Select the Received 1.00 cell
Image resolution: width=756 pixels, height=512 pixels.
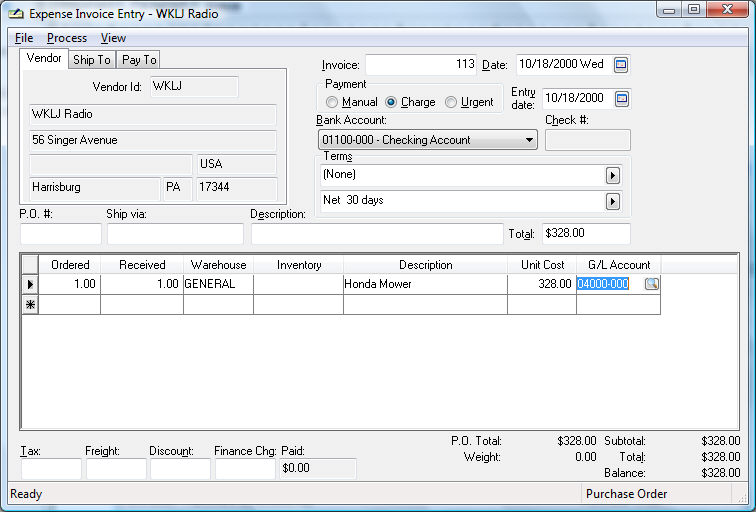pyautogui.click(x=142, y=284)
